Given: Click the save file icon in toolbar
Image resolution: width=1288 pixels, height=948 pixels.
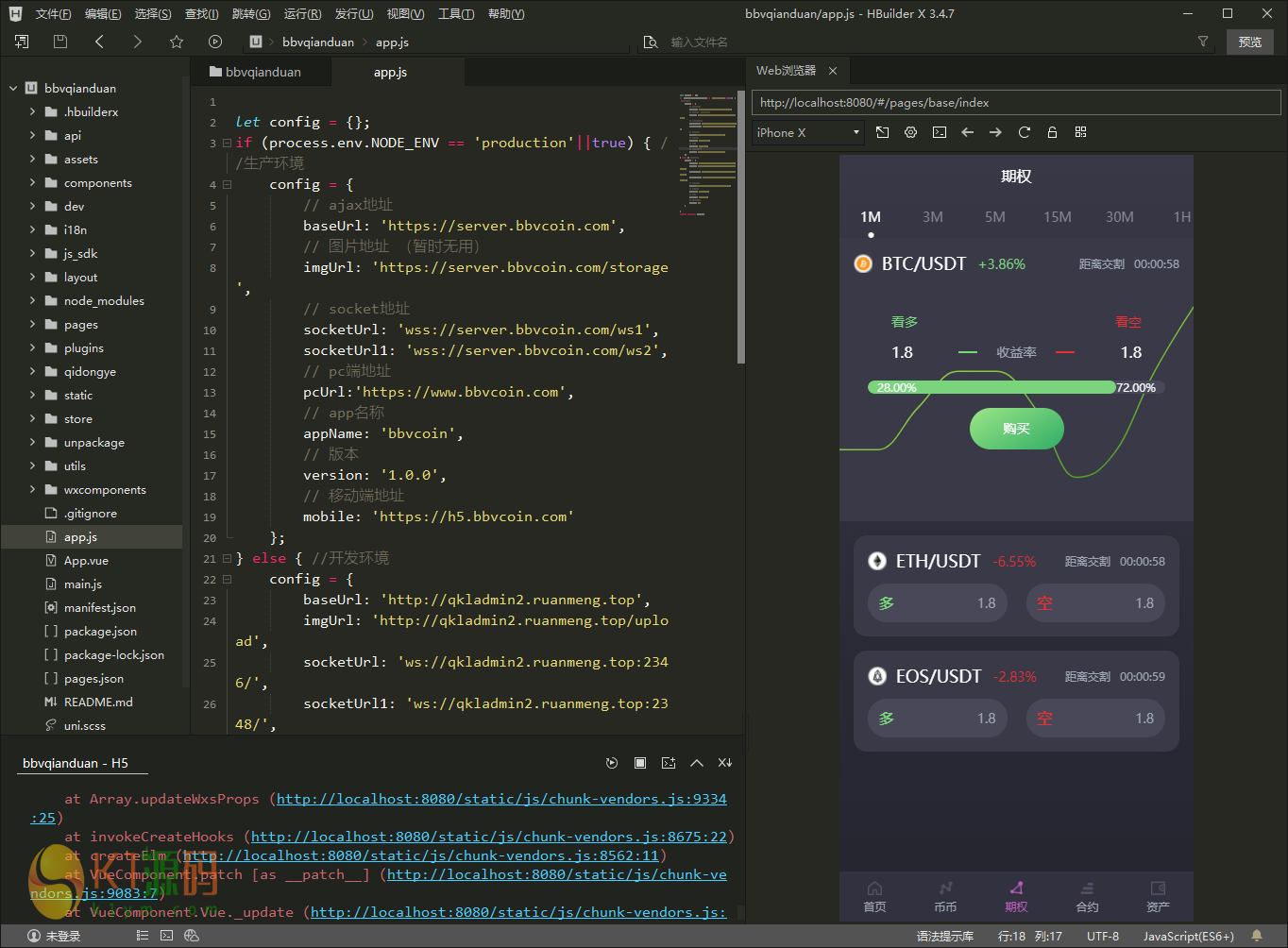Looking at the screenshot, I should (60, 42).
